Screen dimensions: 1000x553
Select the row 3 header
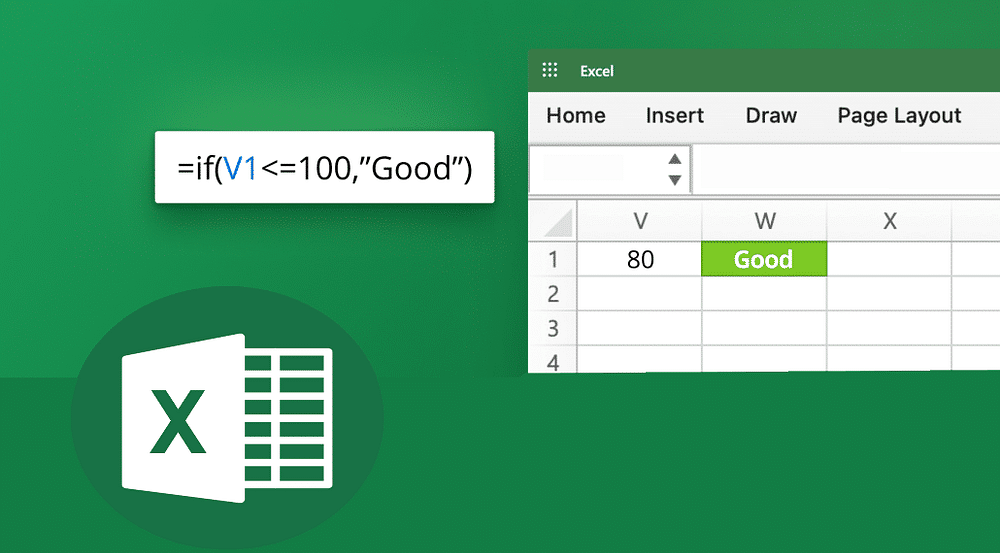tap(552, 328)
